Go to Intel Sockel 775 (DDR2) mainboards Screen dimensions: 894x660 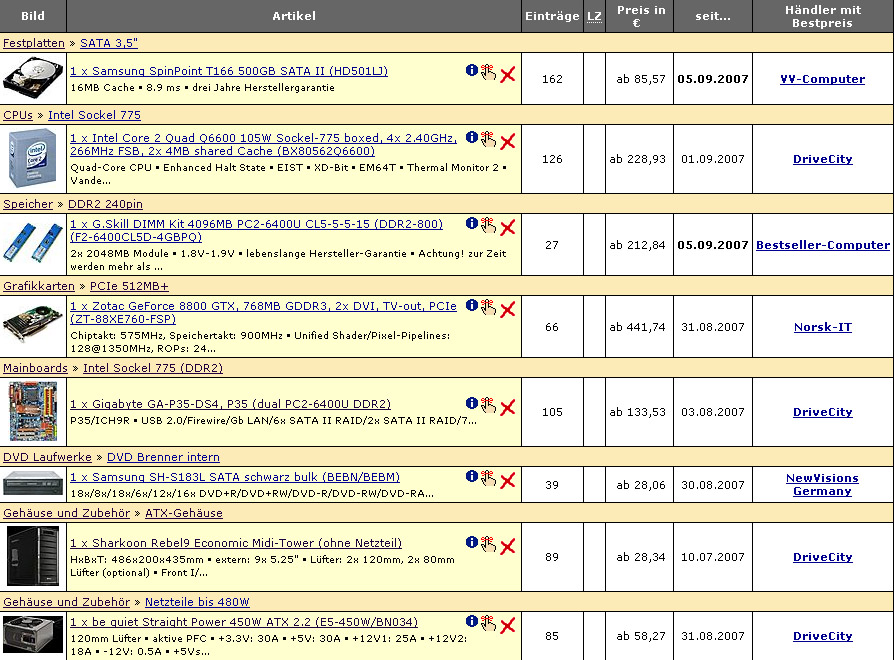click(x=153, y=368)
